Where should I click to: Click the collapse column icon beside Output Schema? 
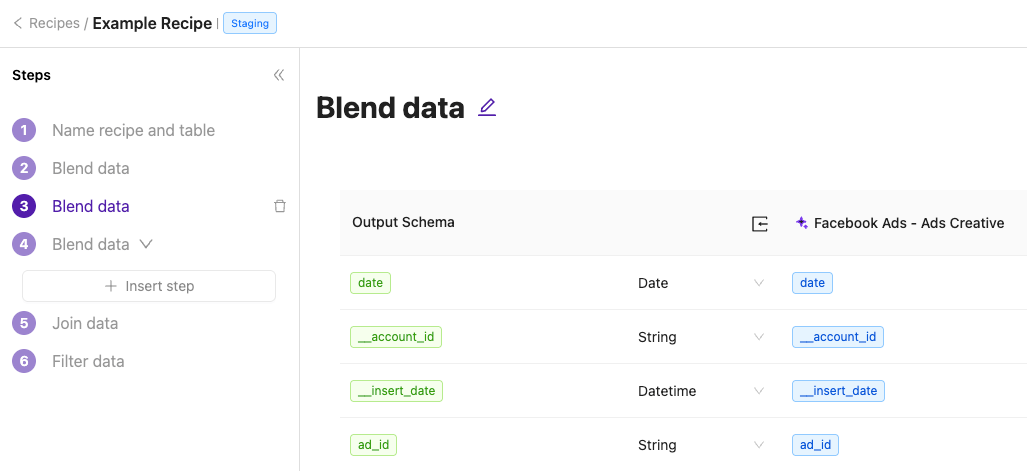tap(760, 224)
